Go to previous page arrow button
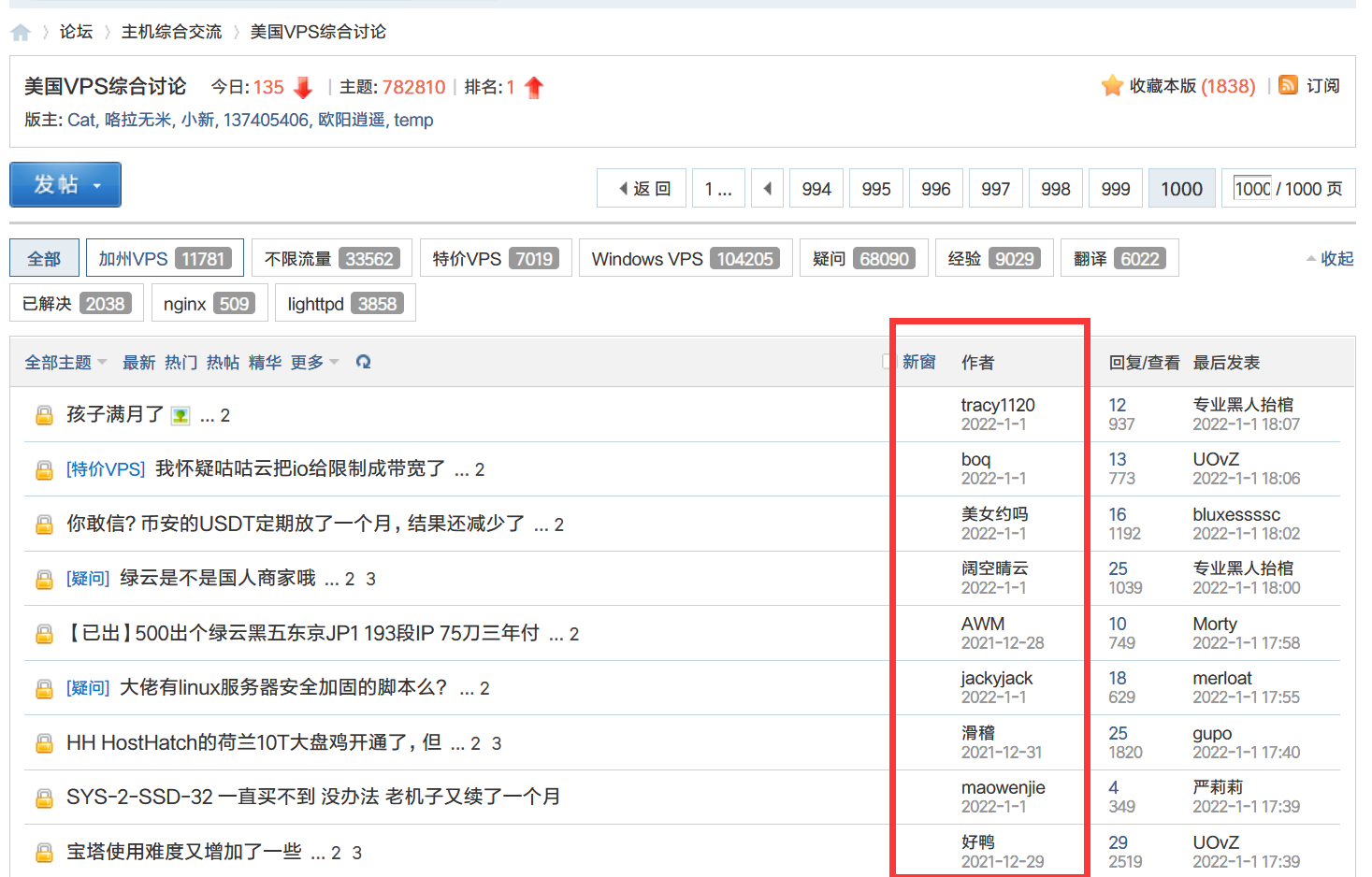The width and height of the screenshot is (1372, 877). click(x=767, y=188)
